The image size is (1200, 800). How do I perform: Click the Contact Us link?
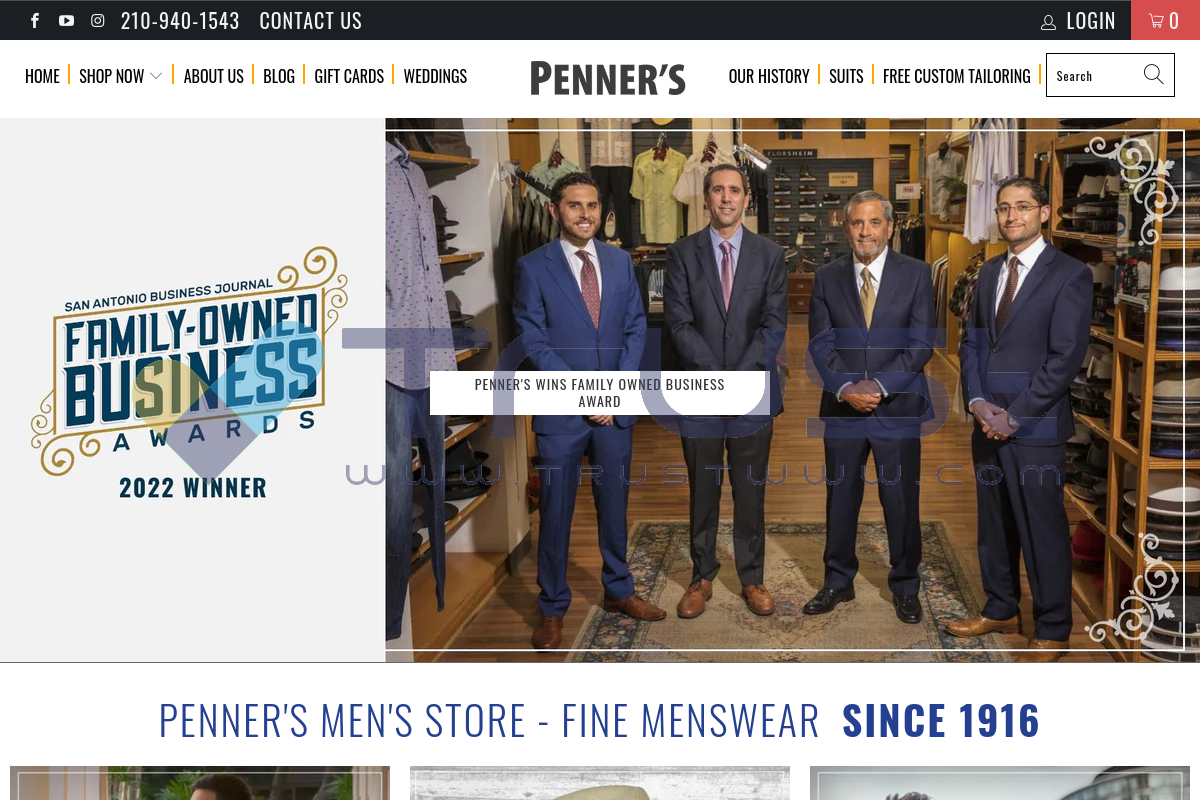(x=311, y=20)
